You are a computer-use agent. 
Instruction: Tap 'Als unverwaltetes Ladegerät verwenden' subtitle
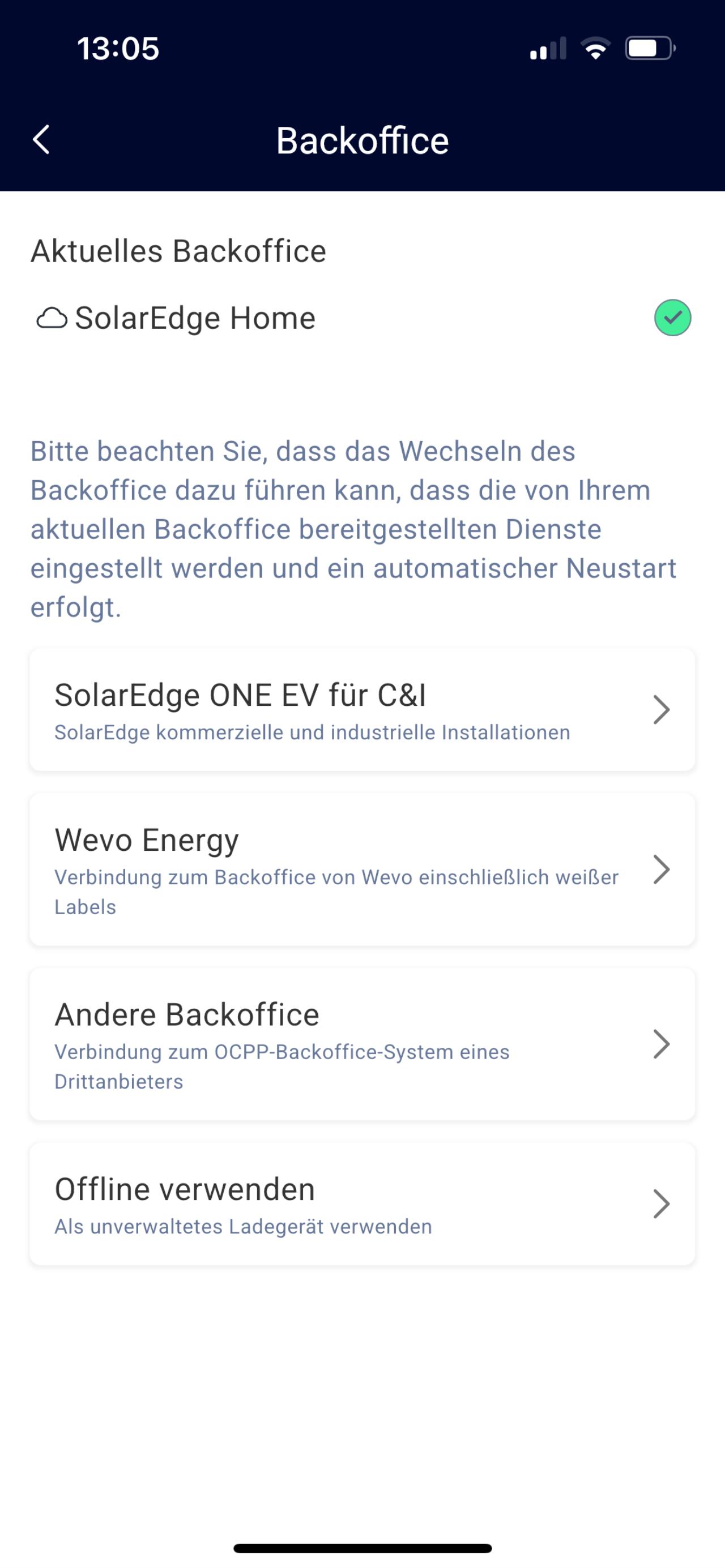[243, 1227]
